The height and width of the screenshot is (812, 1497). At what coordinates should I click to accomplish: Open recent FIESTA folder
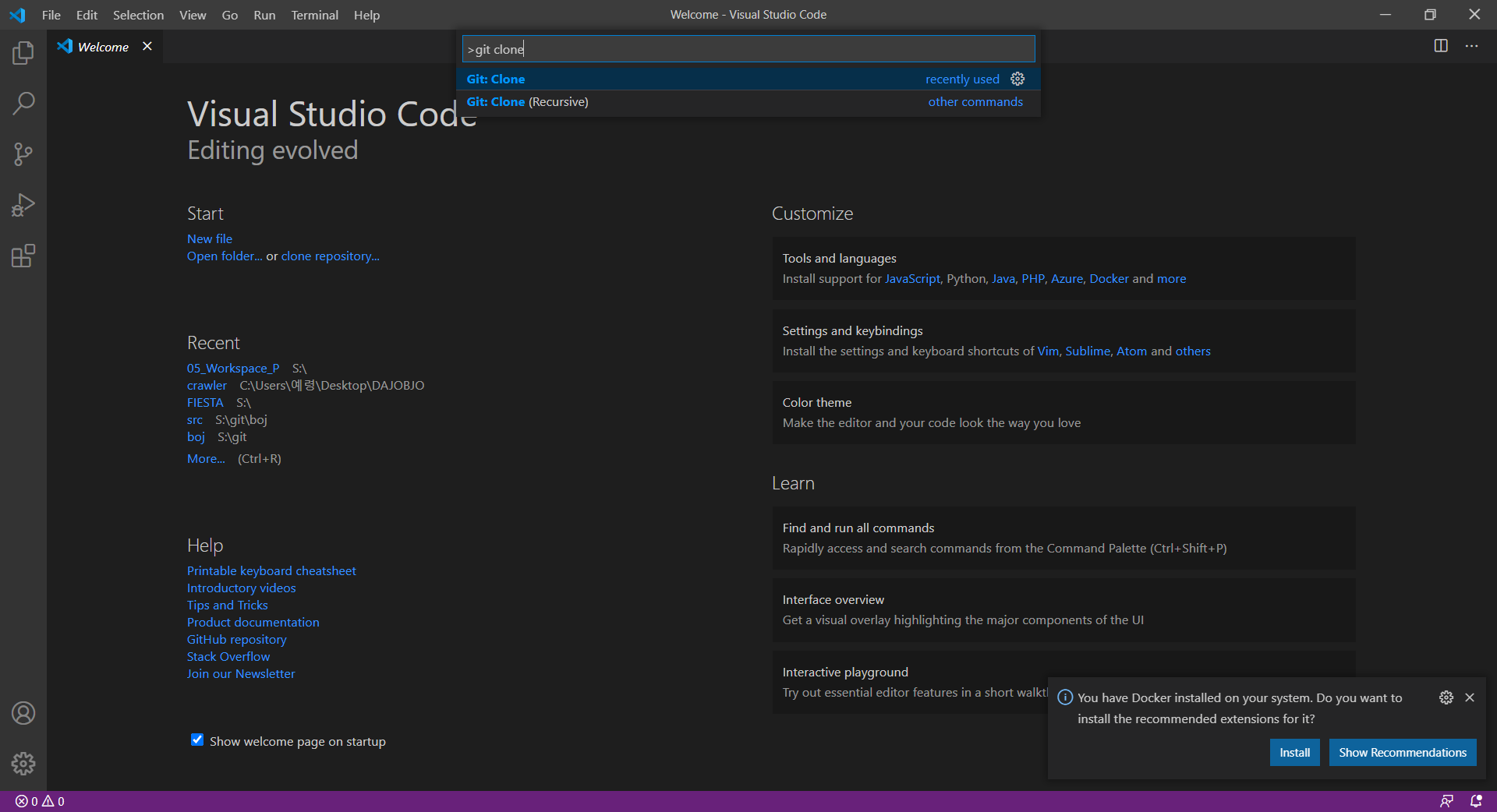pos(205,402)
